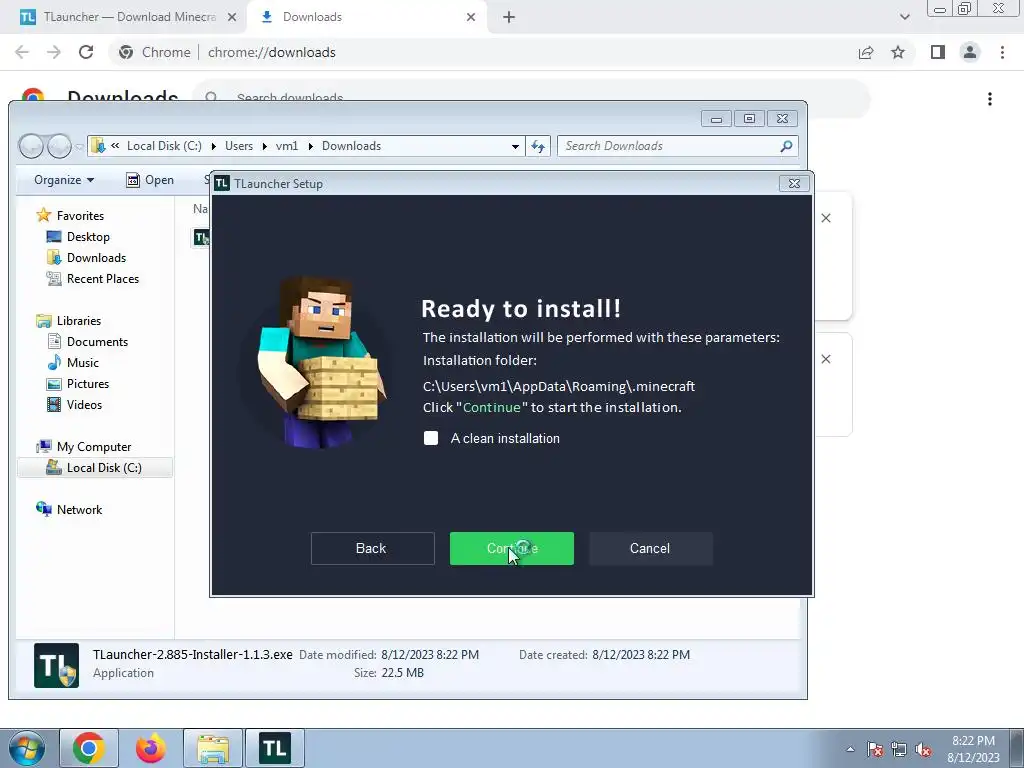1024x768 pixels.
Task: Bookmark this page with star icon
Action: click(898, 52)
